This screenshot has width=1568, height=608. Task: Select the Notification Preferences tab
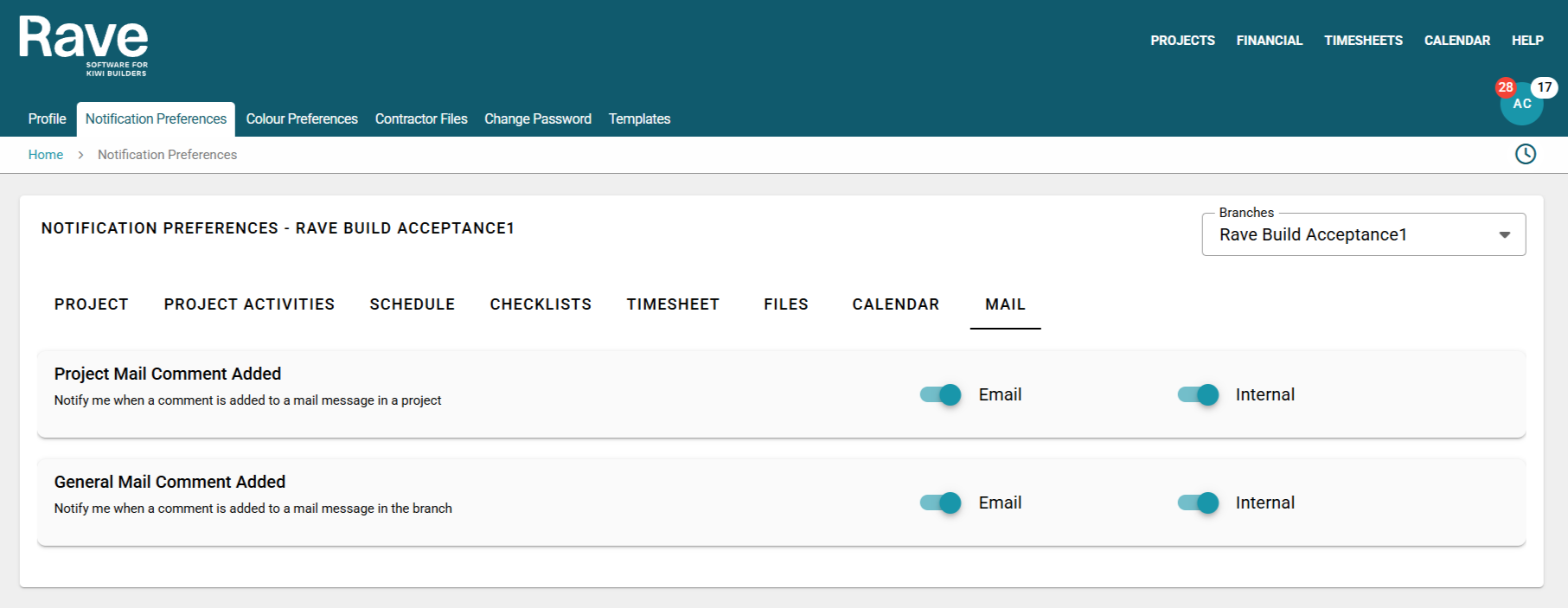tap(156, 118)
